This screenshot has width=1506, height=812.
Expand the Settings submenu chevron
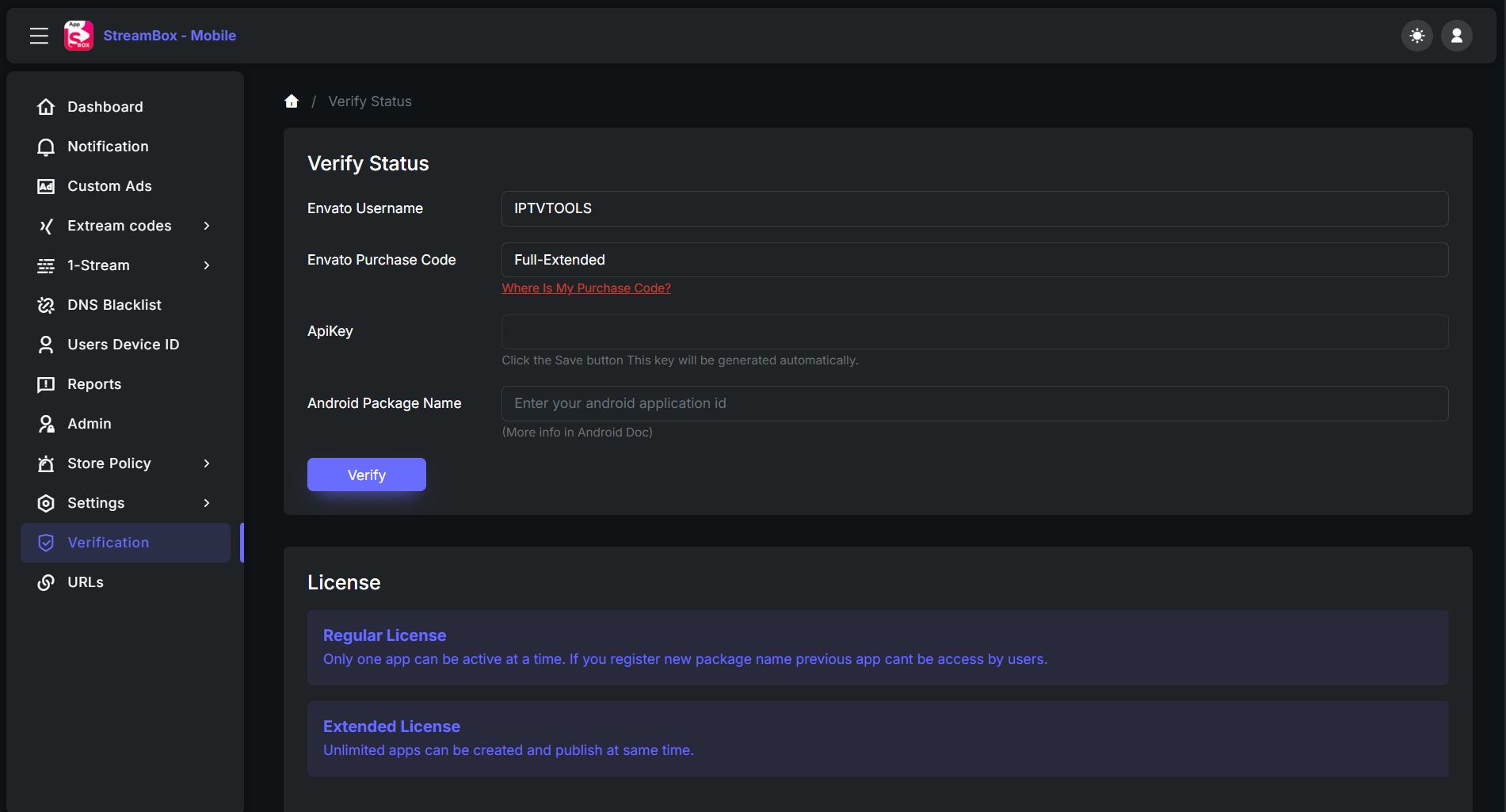click(x=207, y=503)
